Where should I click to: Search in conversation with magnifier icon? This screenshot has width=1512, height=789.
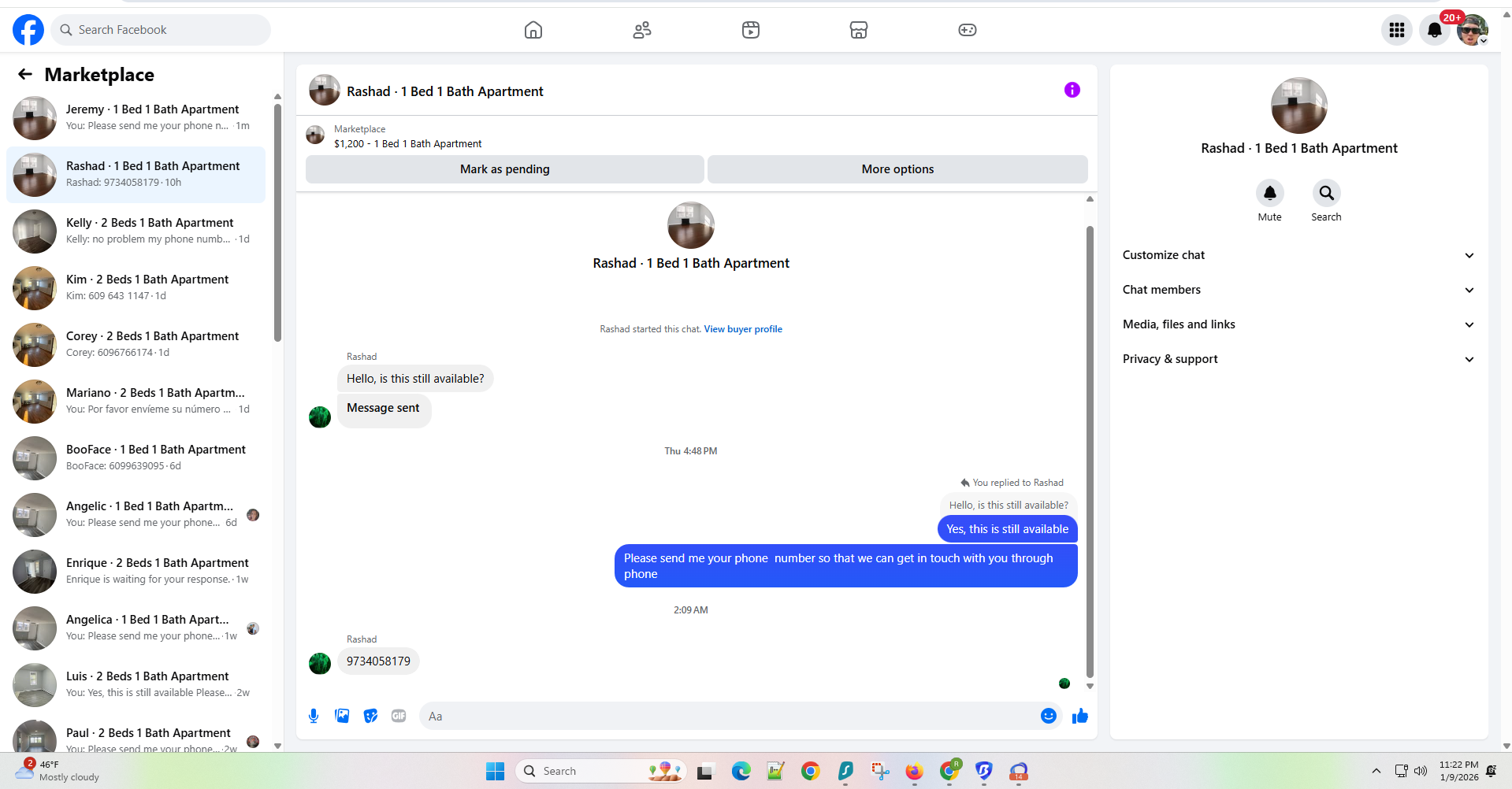point(1326,193)
